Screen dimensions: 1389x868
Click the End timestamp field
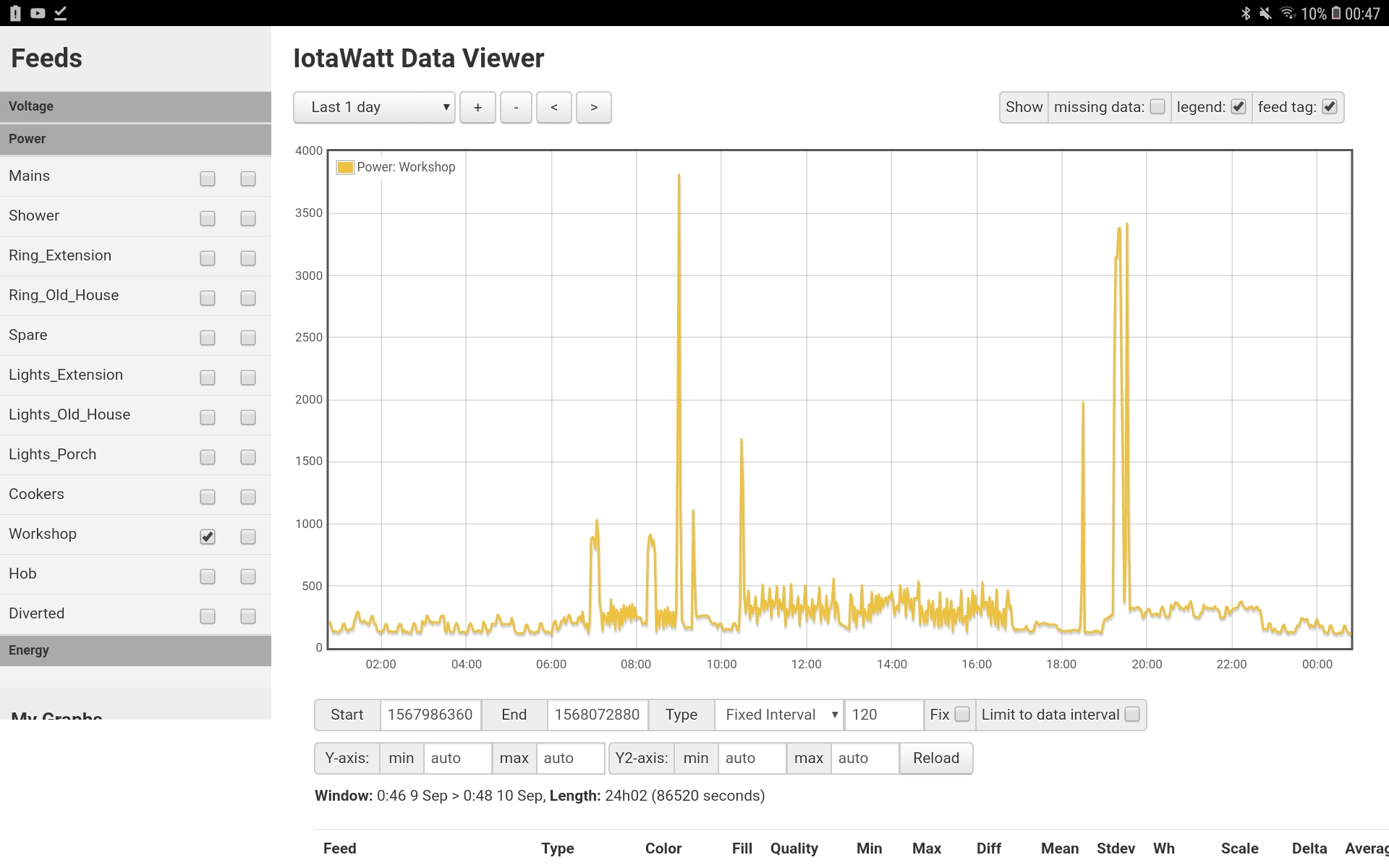click(x=598, y=715)
